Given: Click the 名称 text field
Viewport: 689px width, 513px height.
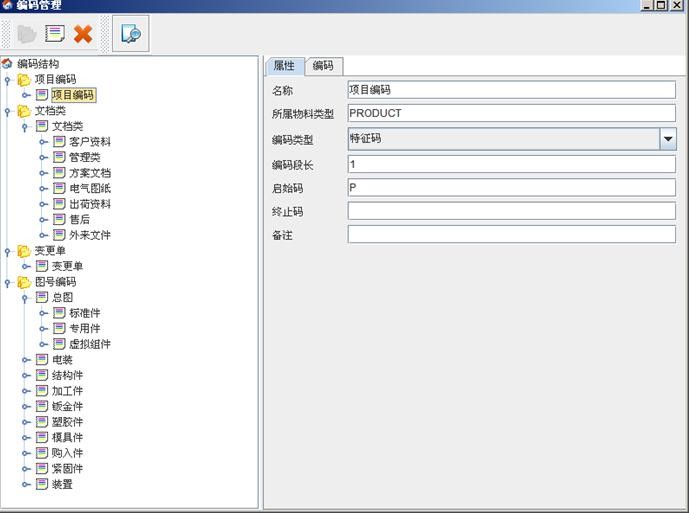Looking at the screenshot, I should (511, 90).
